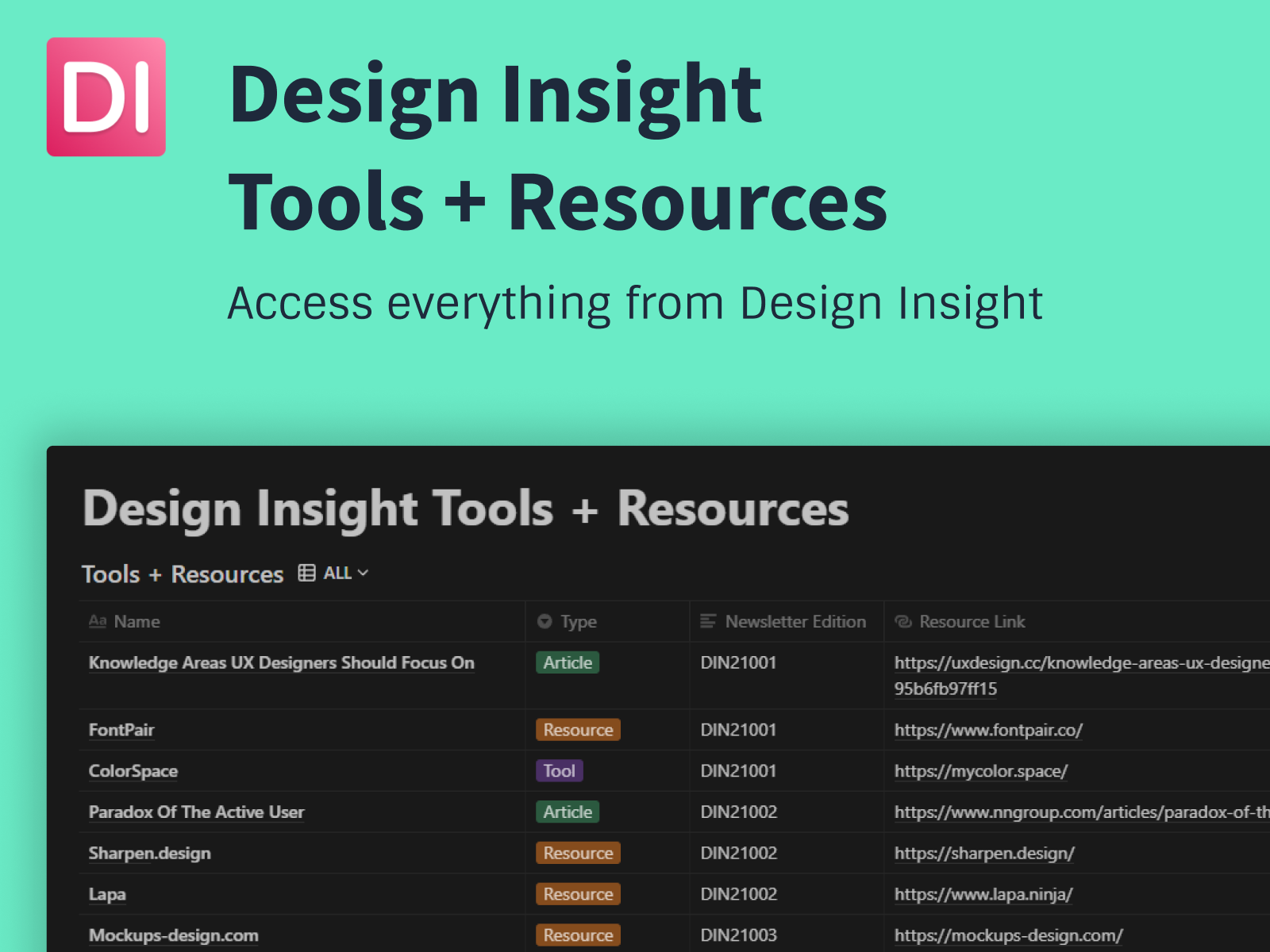Open the Newsletter Edition column header menu
The image size is (1270, 952).
click(x=795, y=621)
